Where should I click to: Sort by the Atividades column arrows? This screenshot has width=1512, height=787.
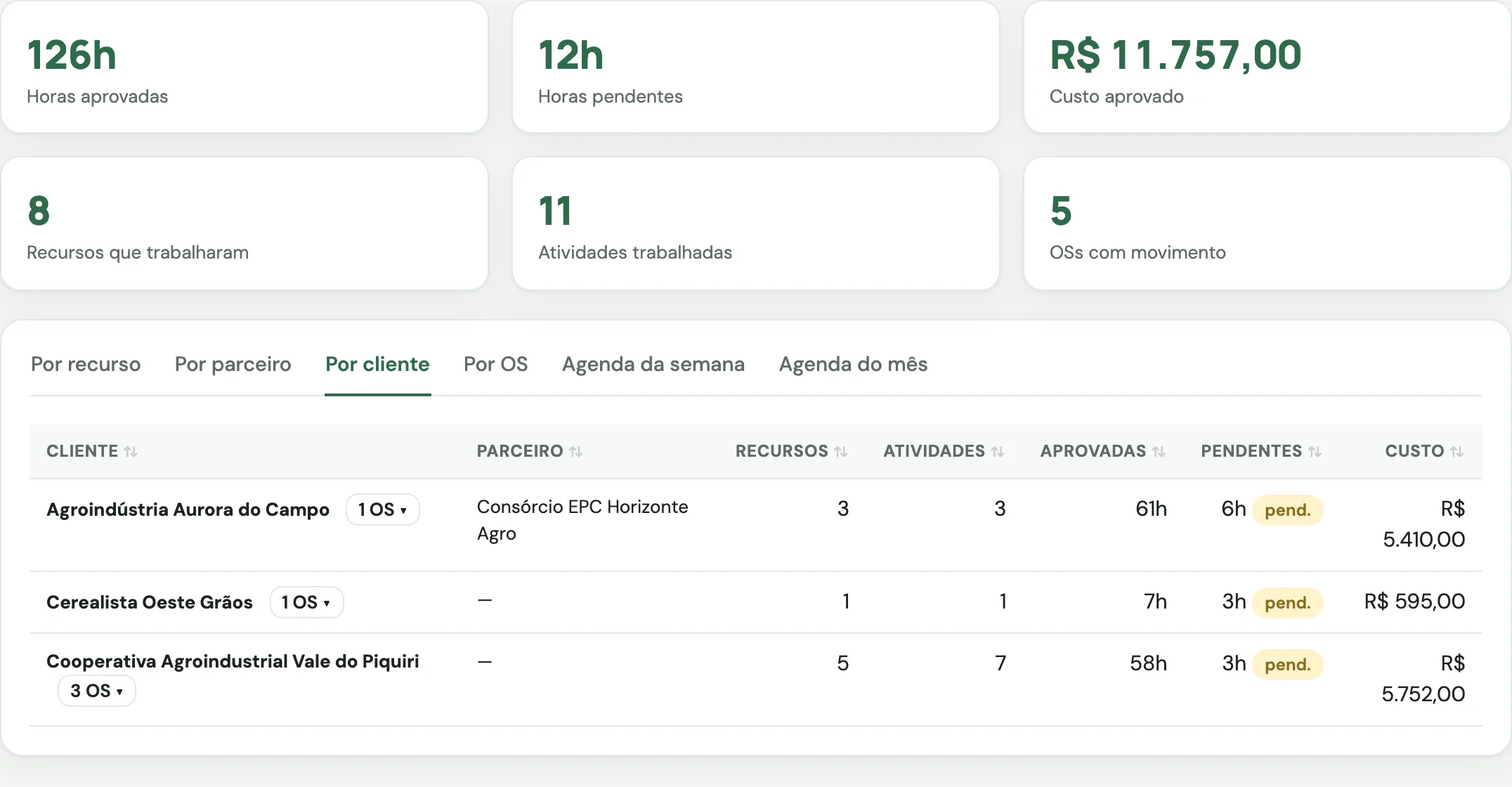pyautogui.click(x=998, y=452)
